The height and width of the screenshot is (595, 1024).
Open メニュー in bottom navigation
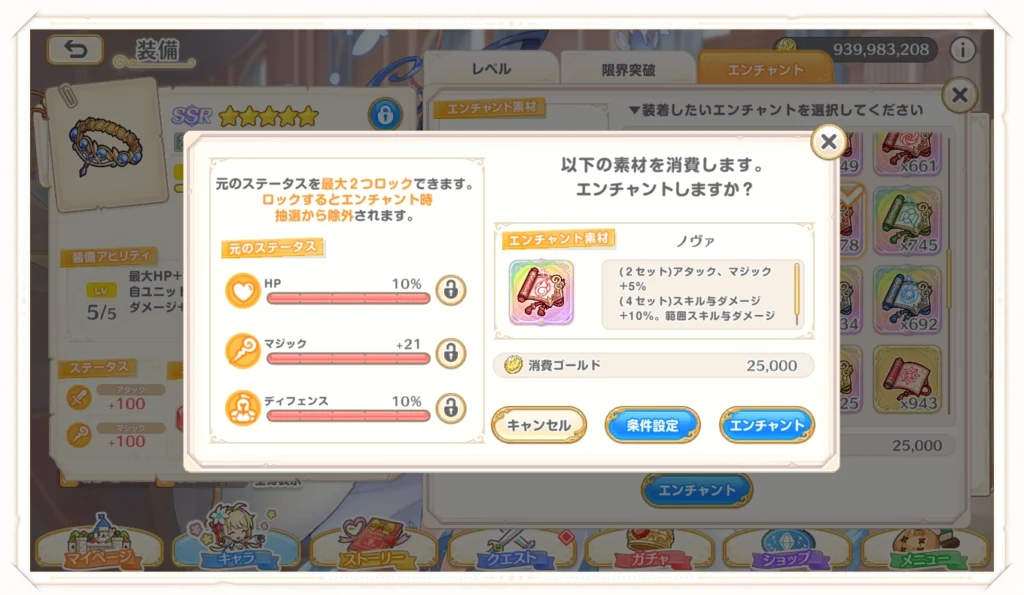tap(924, 547)
